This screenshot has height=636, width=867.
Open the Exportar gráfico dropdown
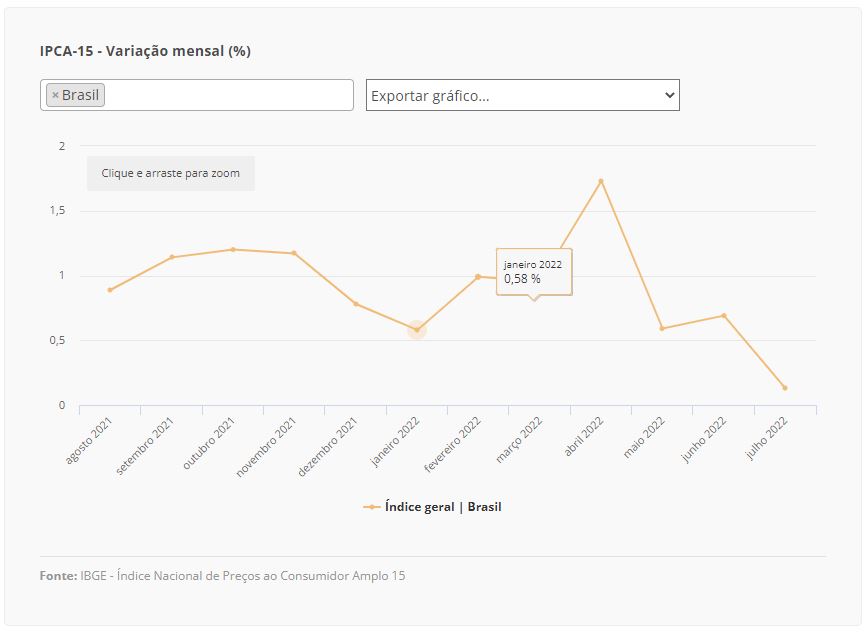[x=522, y=95]
